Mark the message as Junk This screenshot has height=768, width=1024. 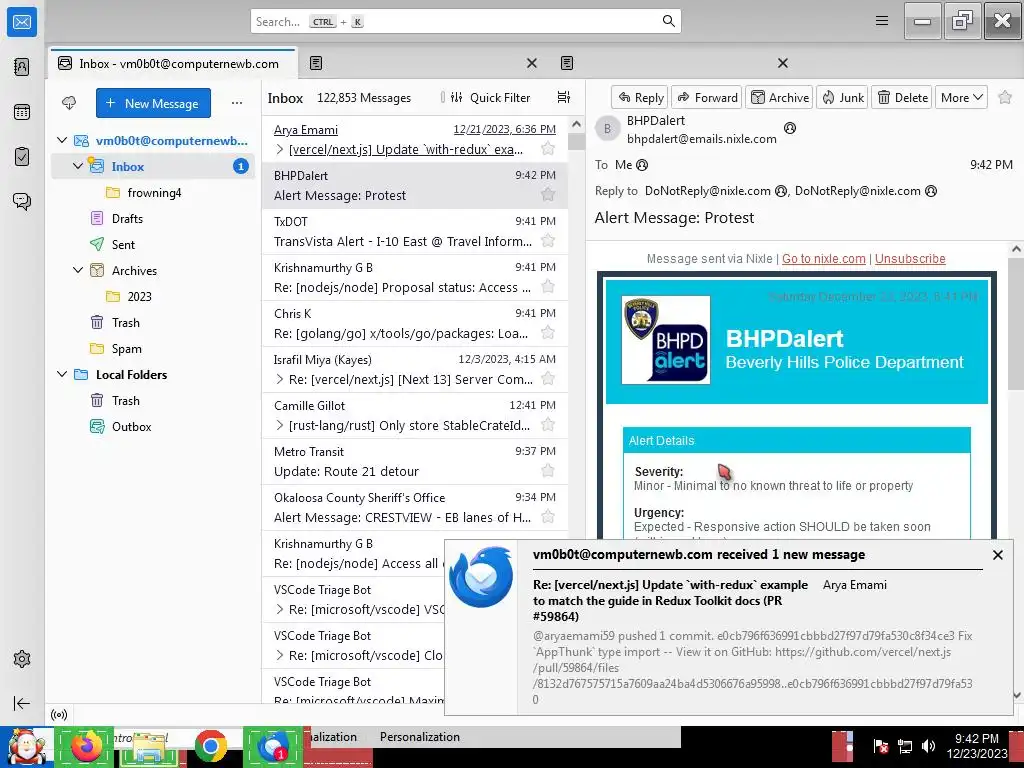click(x=842, y=97)
